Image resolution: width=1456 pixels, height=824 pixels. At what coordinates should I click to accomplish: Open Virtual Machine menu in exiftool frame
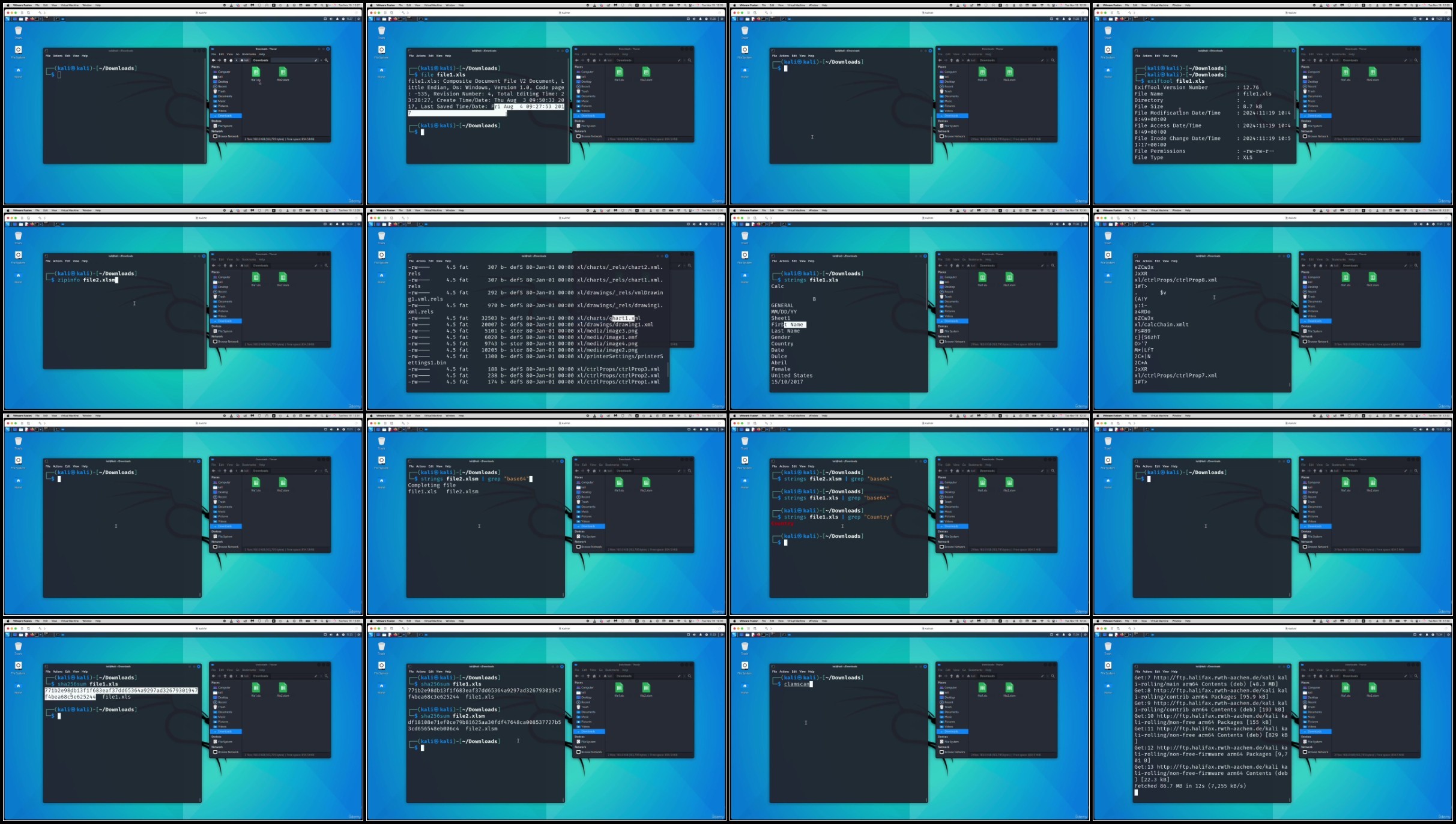tap(1159, 5)
